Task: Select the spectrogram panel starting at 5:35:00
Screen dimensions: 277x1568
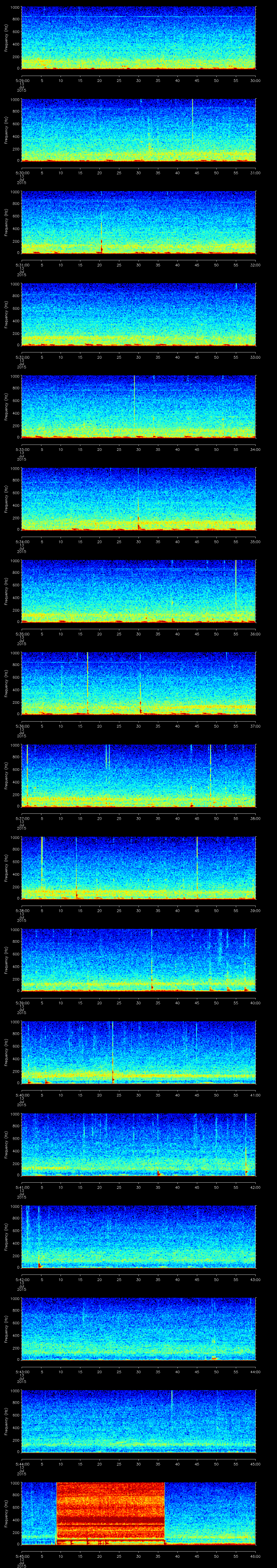Action: 139,591
